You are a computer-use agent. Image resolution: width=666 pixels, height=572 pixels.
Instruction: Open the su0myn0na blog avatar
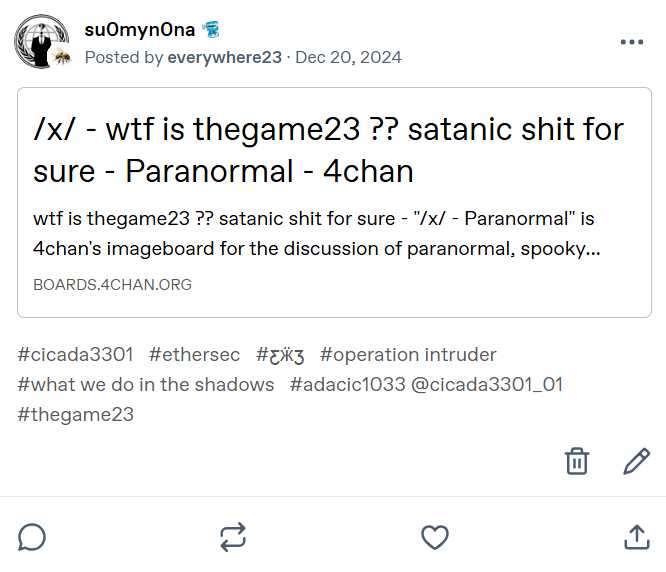(41, 40)
